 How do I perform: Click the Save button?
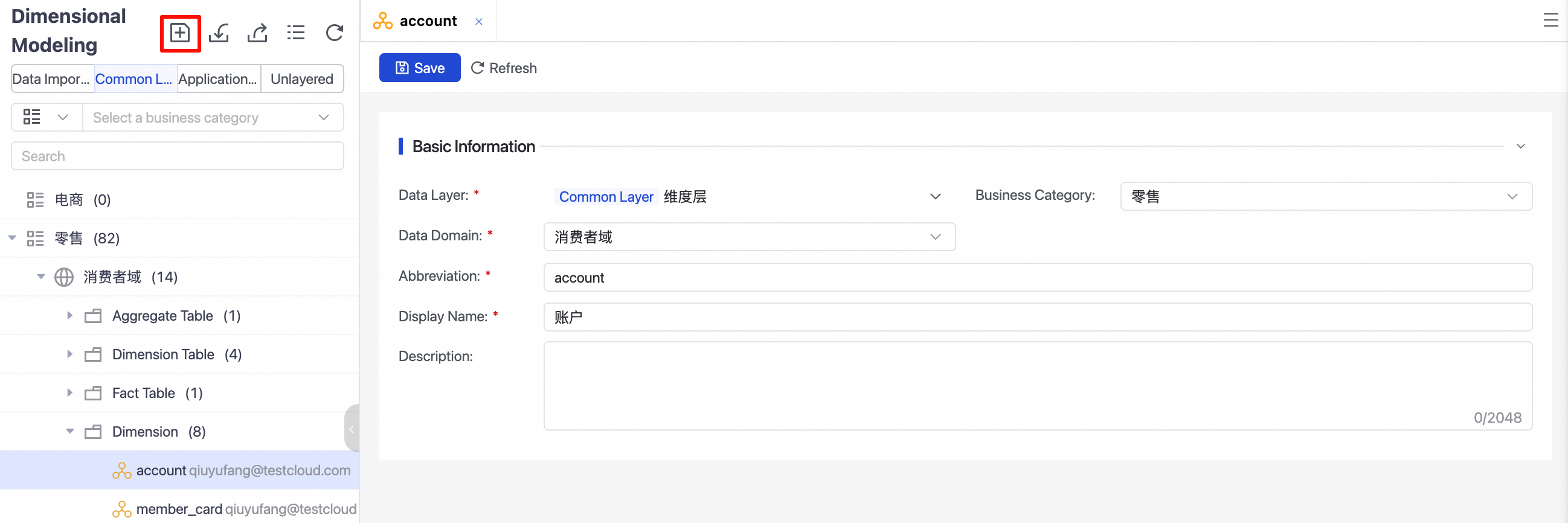pos(419,68)
